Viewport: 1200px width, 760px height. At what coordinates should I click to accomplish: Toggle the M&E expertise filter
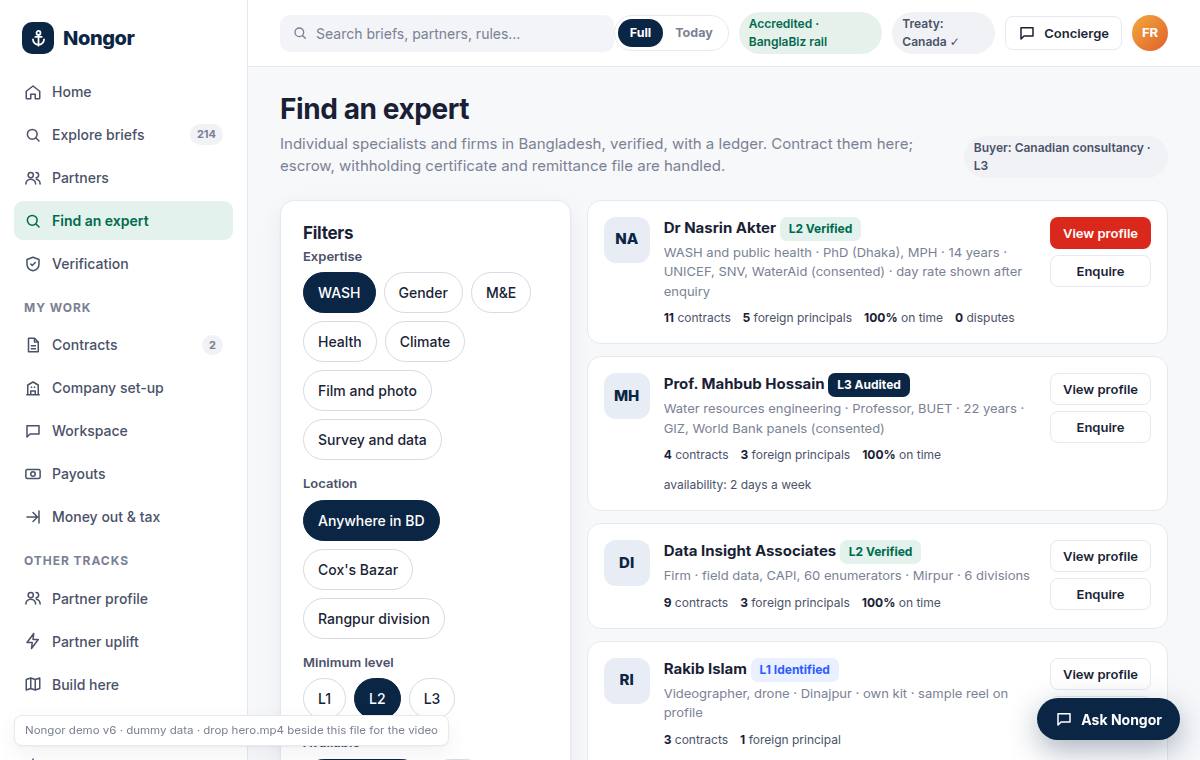(501, 293)
